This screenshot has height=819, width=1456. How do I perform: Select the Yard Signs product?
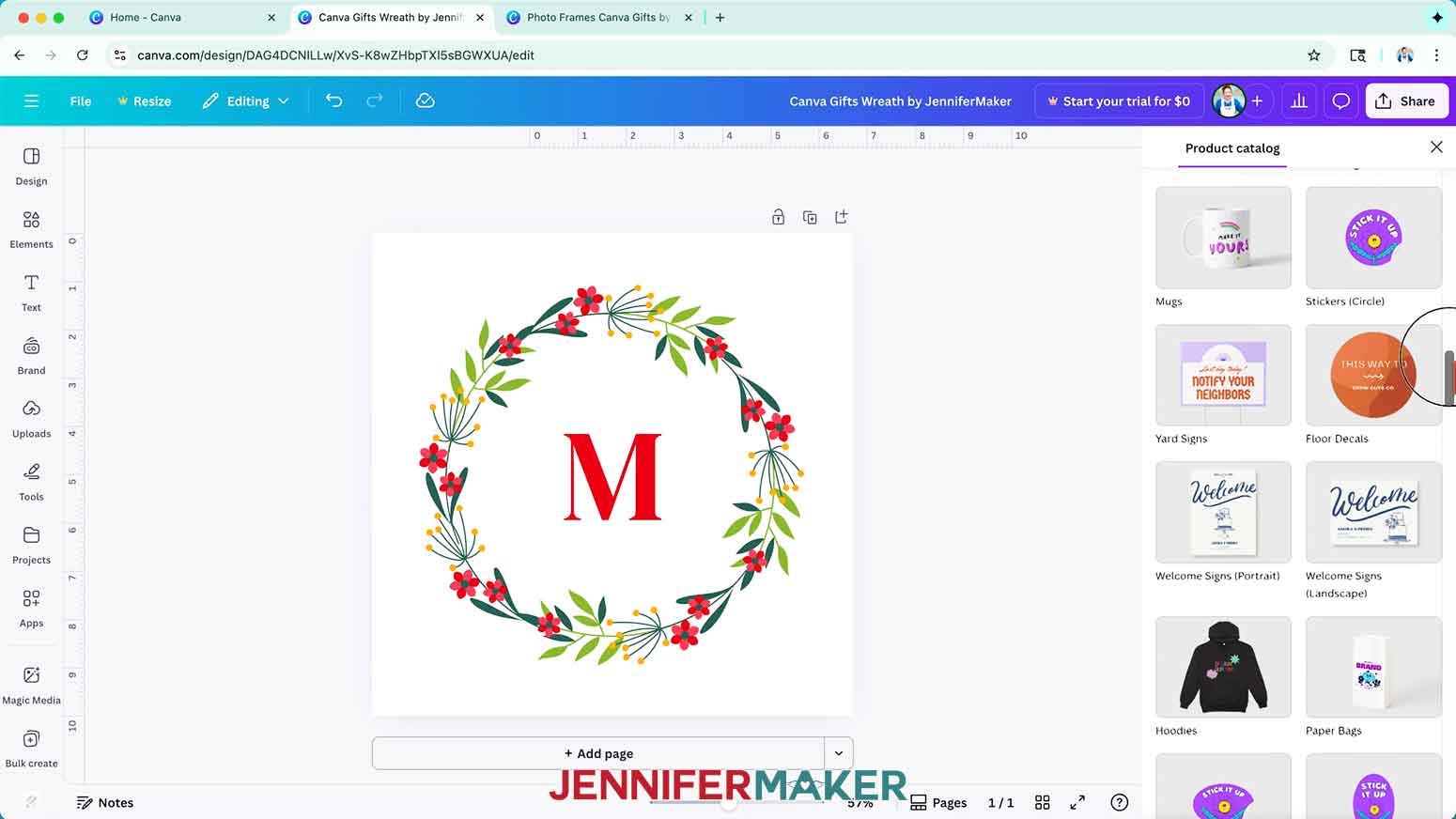pyautogui.click(x=1223, y=375)
